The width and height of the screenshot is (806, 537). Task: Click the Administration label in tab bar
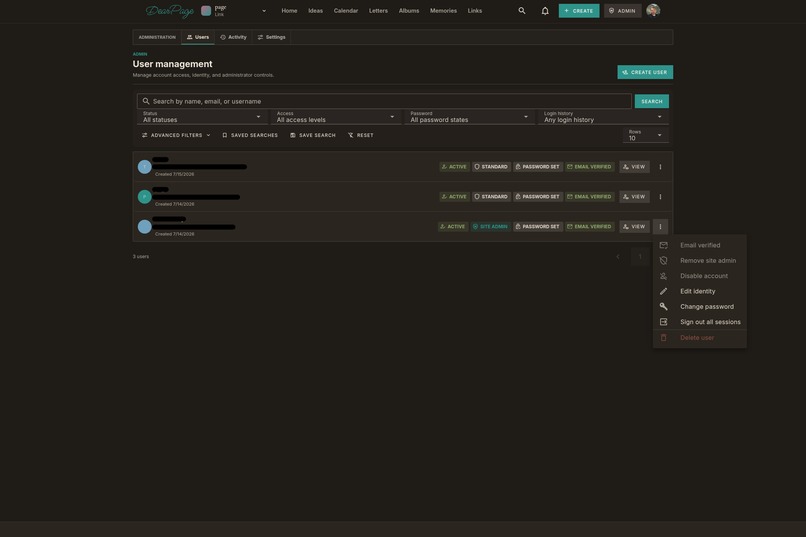pos(157,37)
